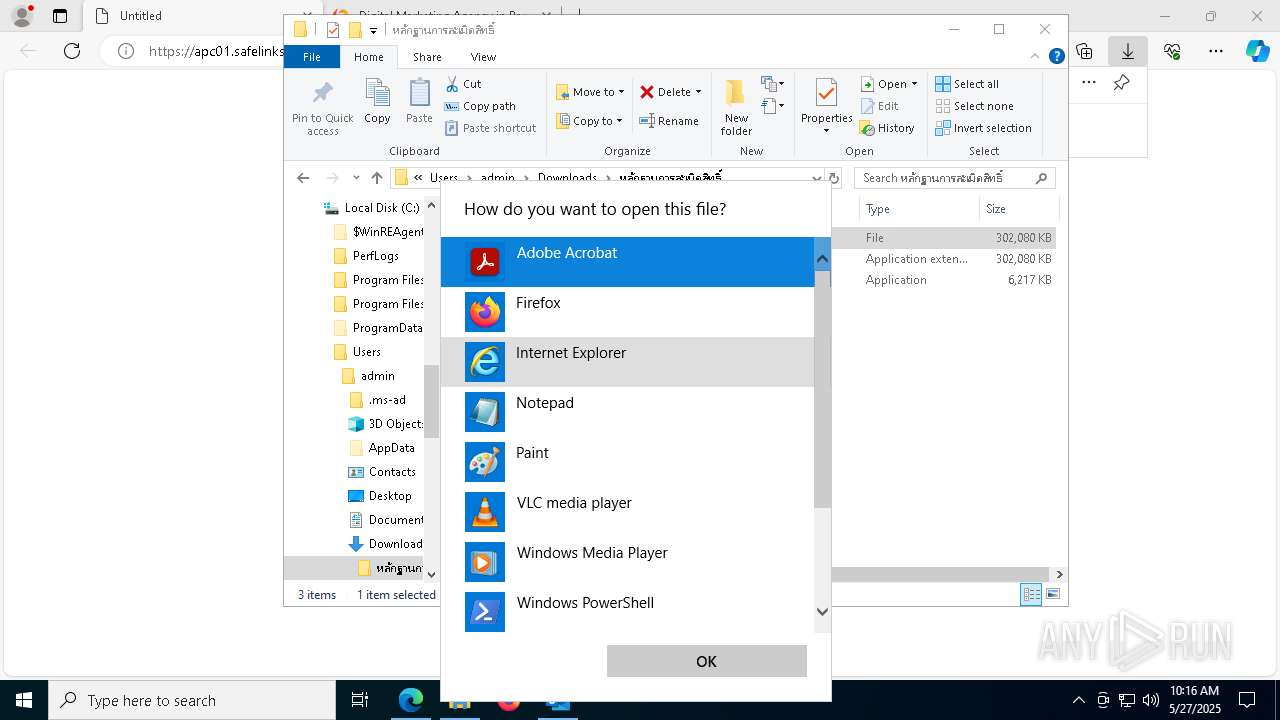
Task: Refresh the Edge browser page
Action: (x=72, y=51)
